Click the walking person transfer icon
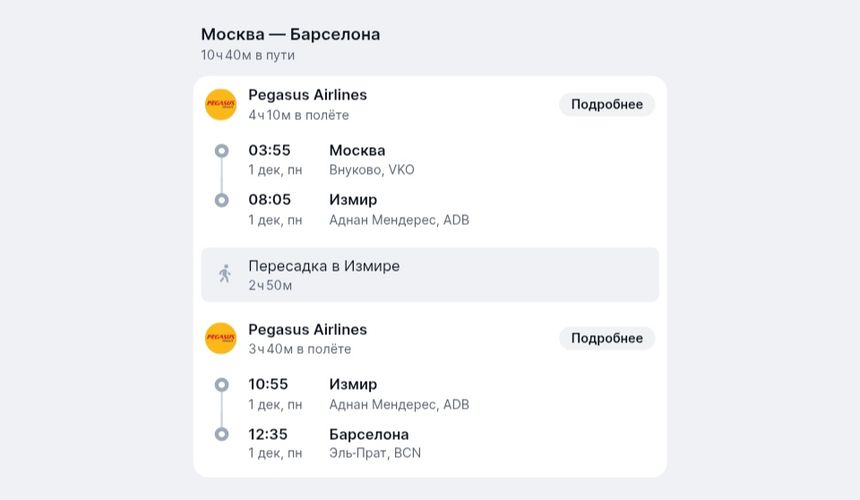Screen dimensions: 860x500 point(225,274)
